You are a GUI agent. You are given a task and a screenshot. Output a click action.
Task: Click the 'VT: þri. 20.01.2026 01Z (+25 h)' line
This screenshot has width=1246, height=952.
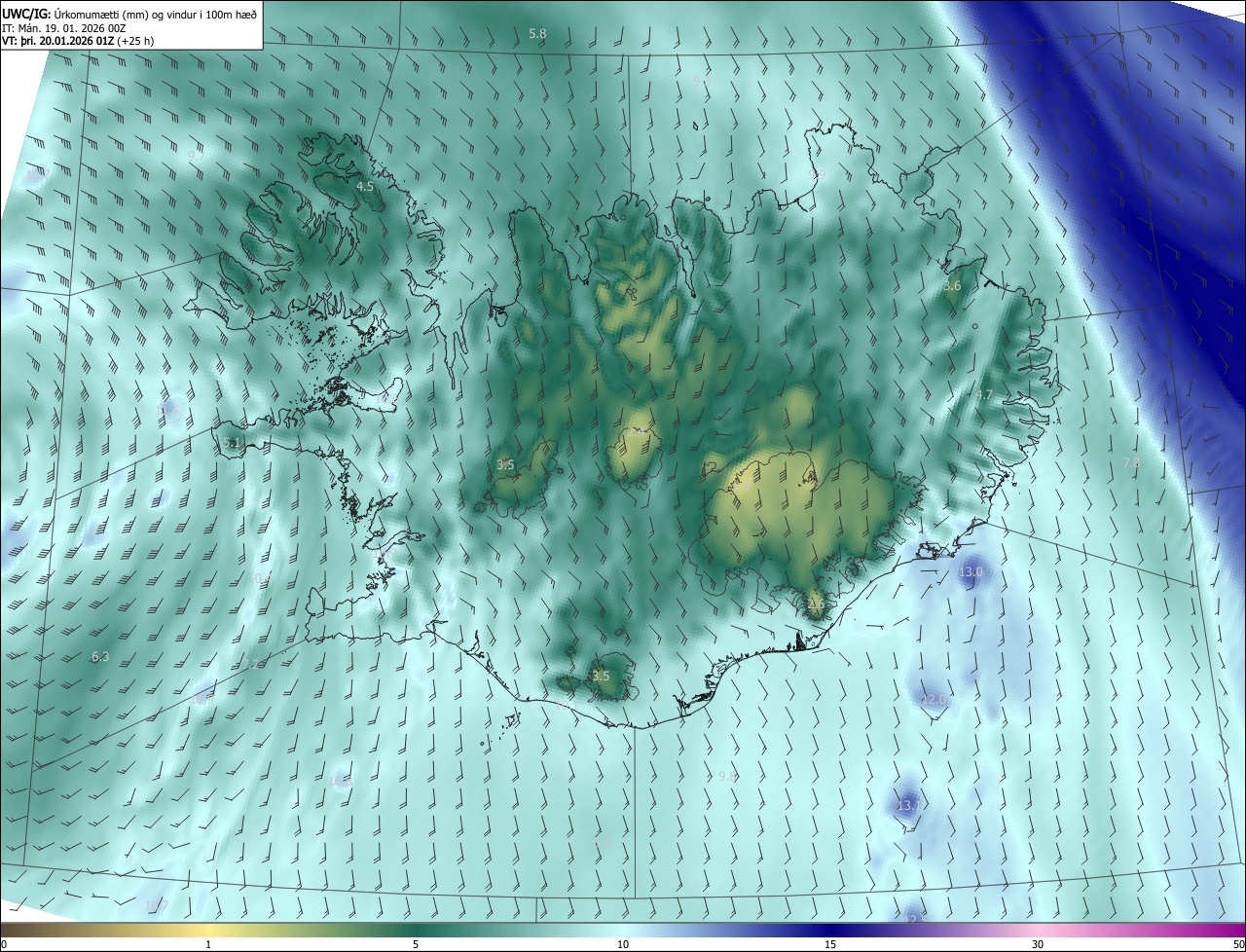(78, 41)
